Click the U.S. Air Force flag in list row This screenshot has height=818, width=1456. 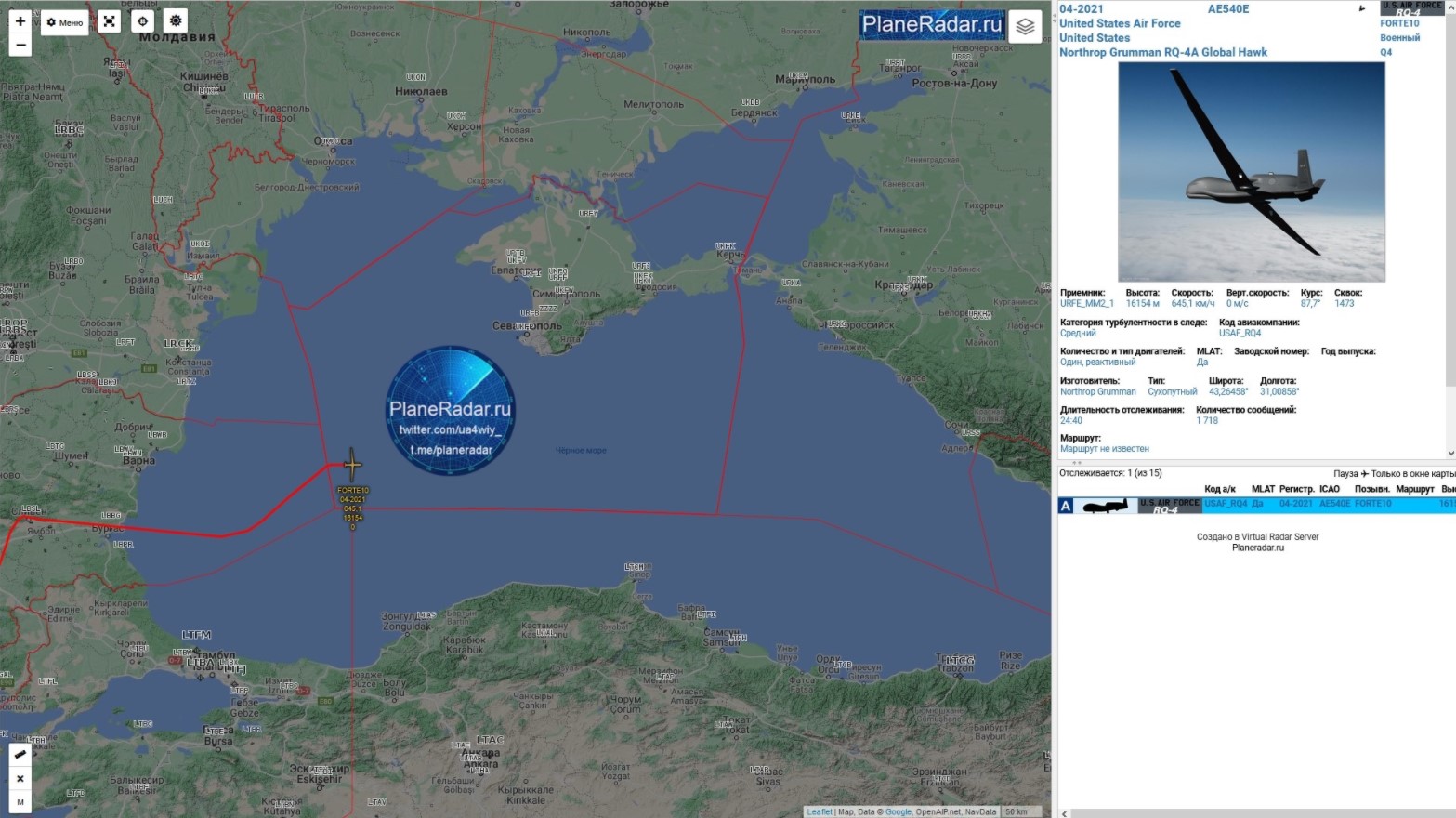1170,506
